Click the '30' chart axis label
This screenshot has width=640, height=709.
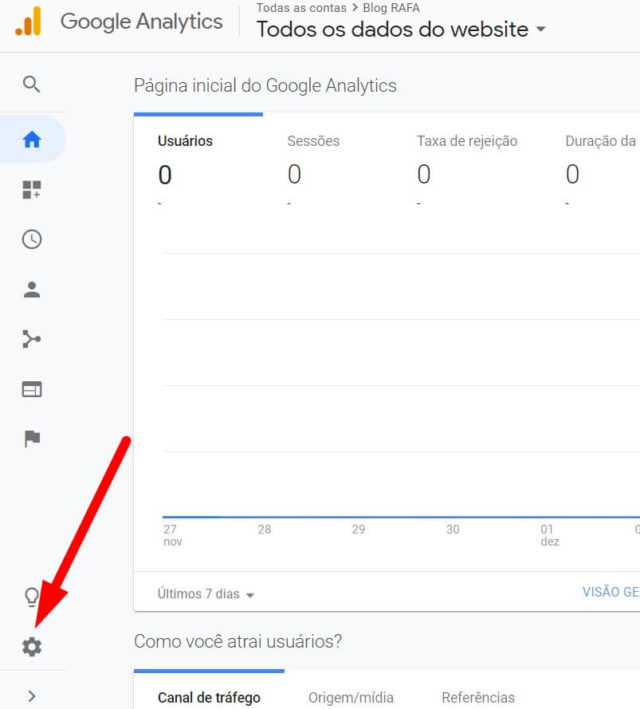click(x=453, y=529)
